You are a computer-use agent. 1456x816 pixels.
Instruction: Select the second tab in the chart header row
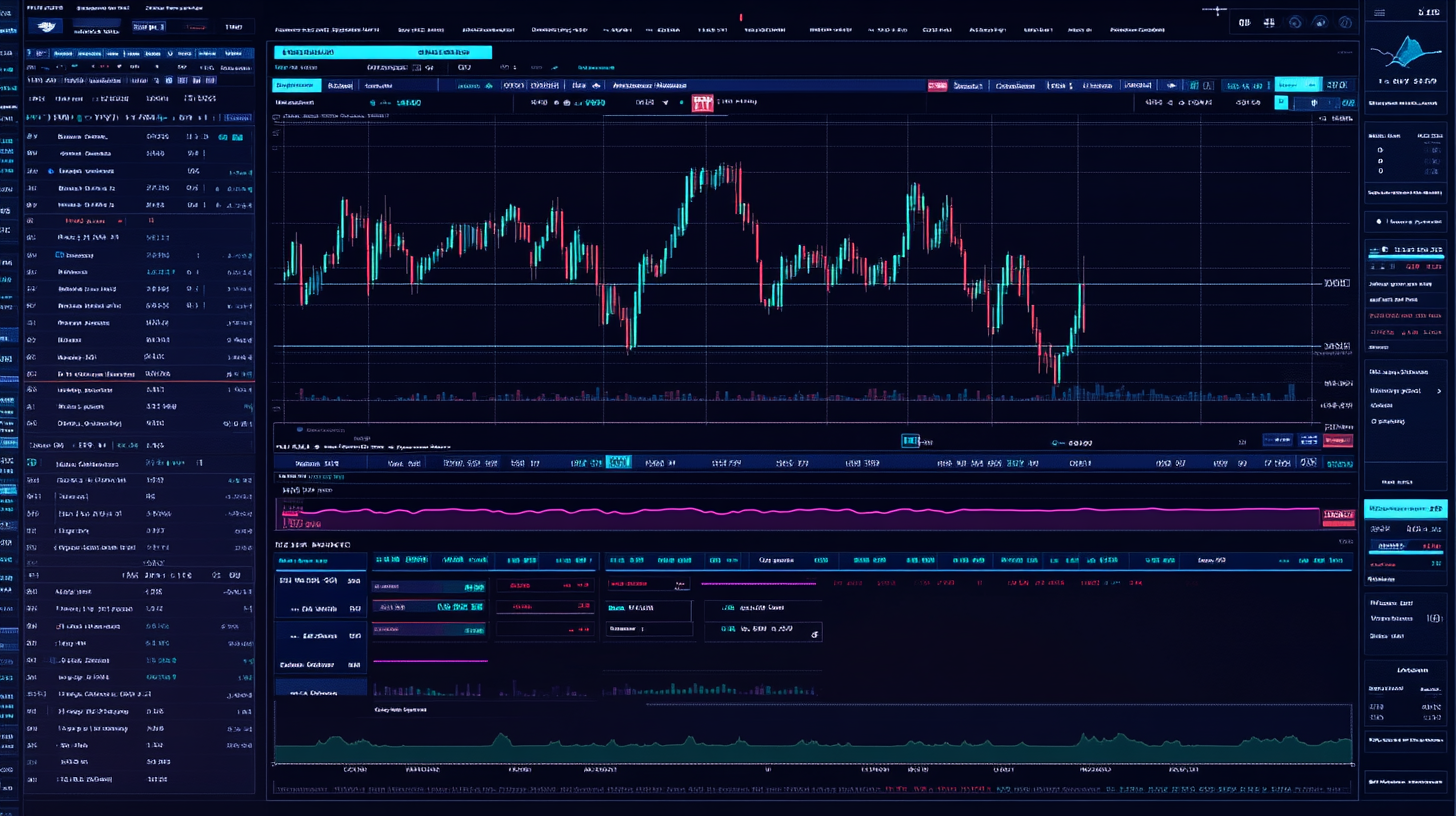point(340,85)
